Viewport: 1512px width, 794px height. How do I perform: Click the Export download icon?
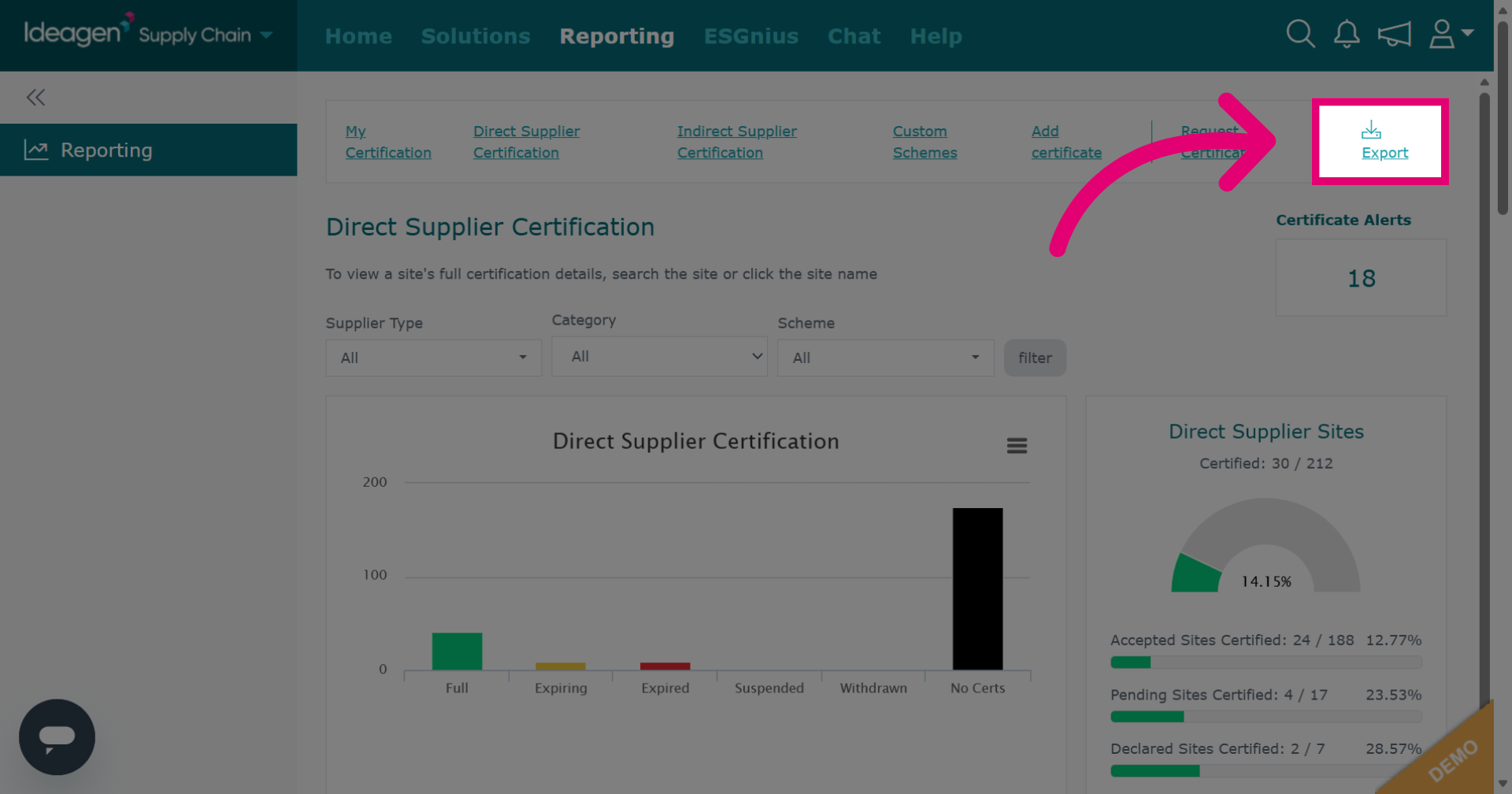[1371, 129]
